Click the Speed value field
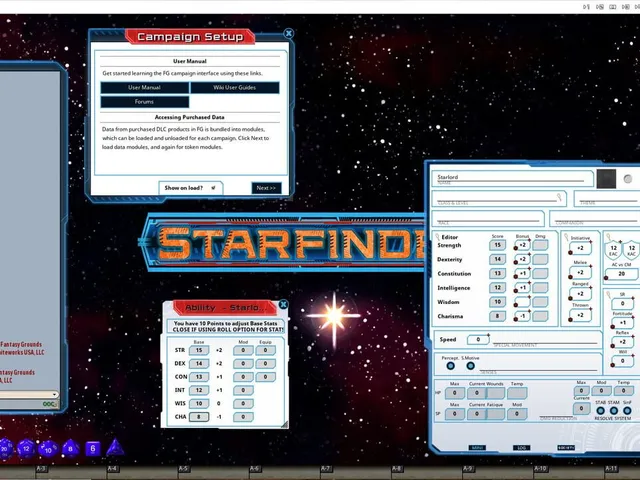The image size is (640, 480). coord(478,339)
